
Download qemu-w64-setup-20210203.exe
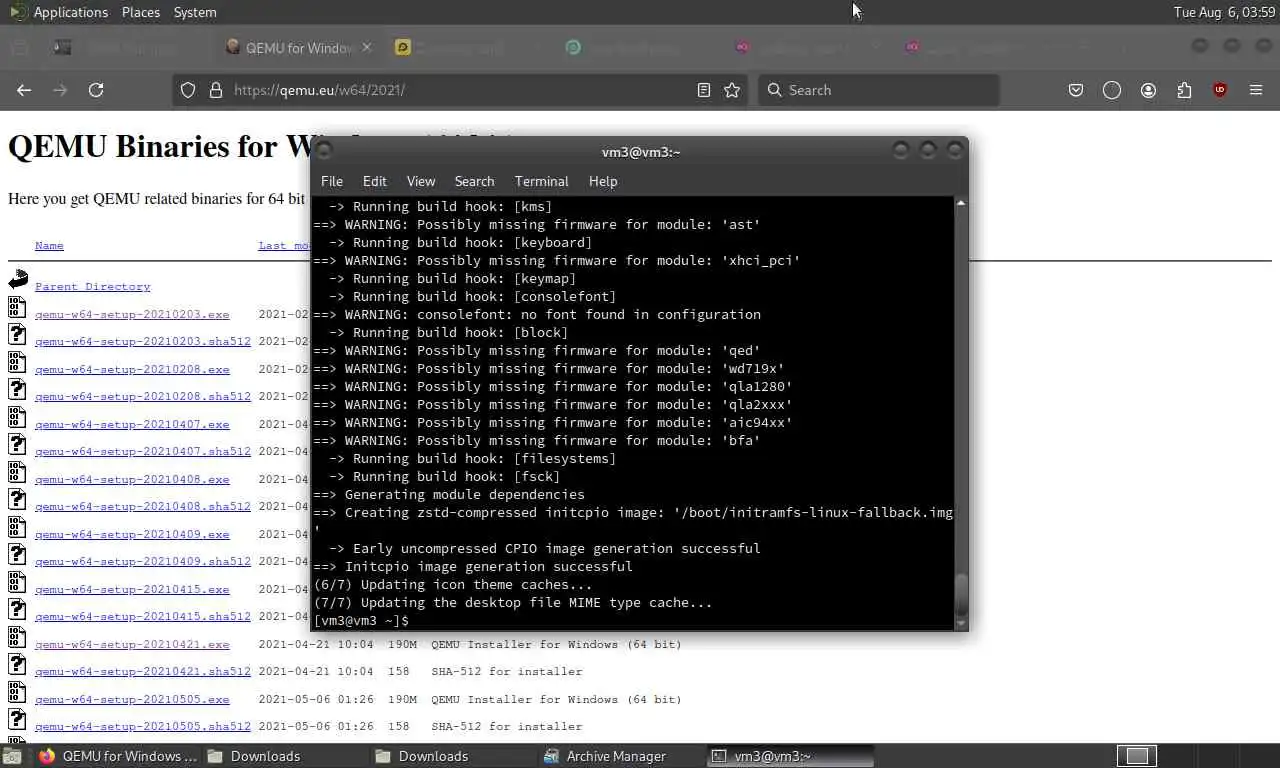click(x=132, y=314)
